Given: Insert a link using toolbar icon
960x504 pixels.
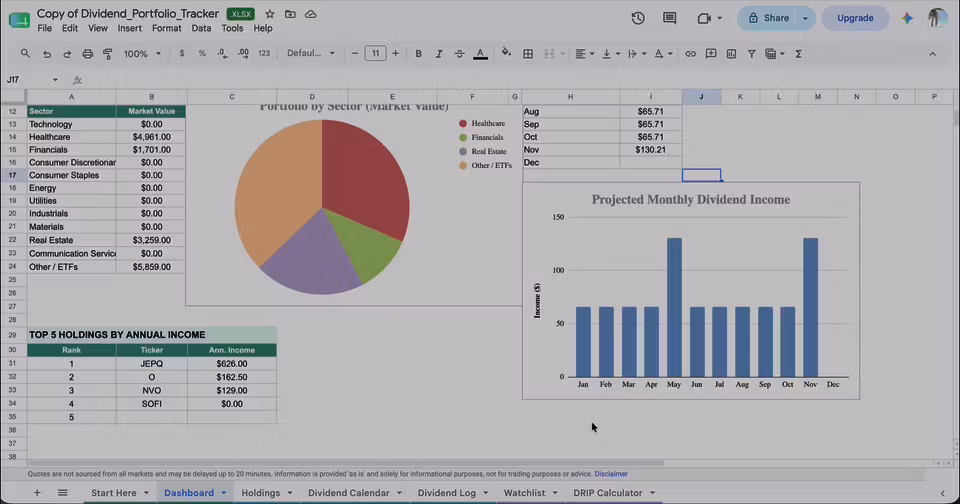Looking at the screenshot, I should (x=690, y=54).
